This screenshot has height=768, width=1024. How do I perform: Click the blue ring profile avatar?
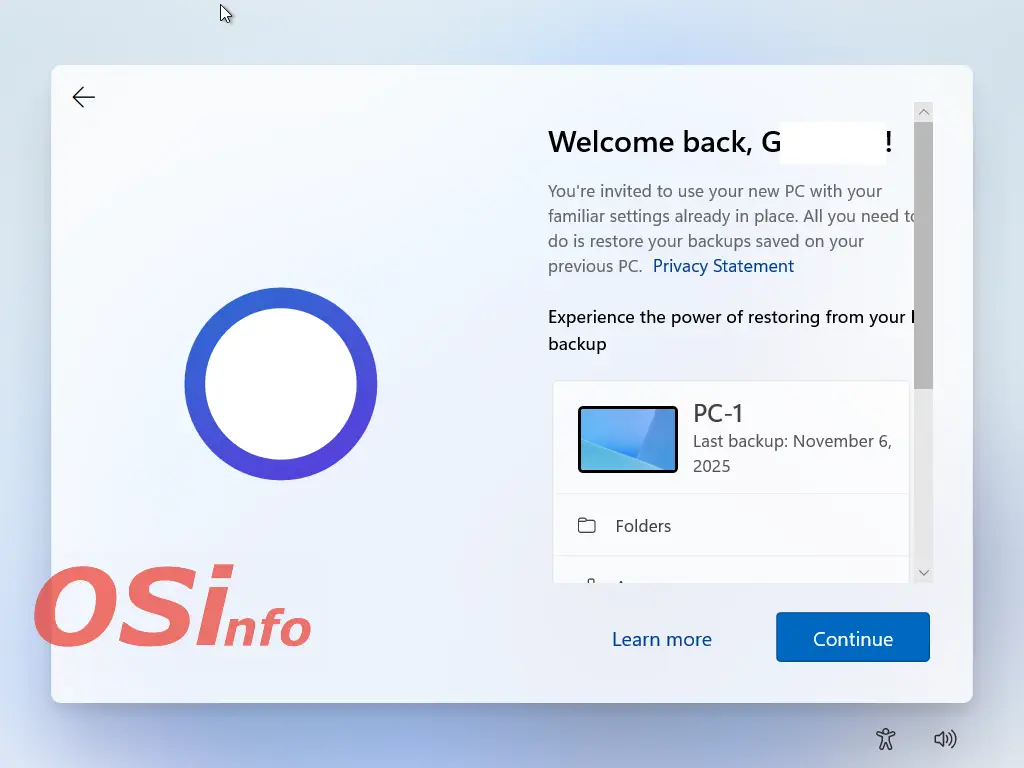[281, 384]
